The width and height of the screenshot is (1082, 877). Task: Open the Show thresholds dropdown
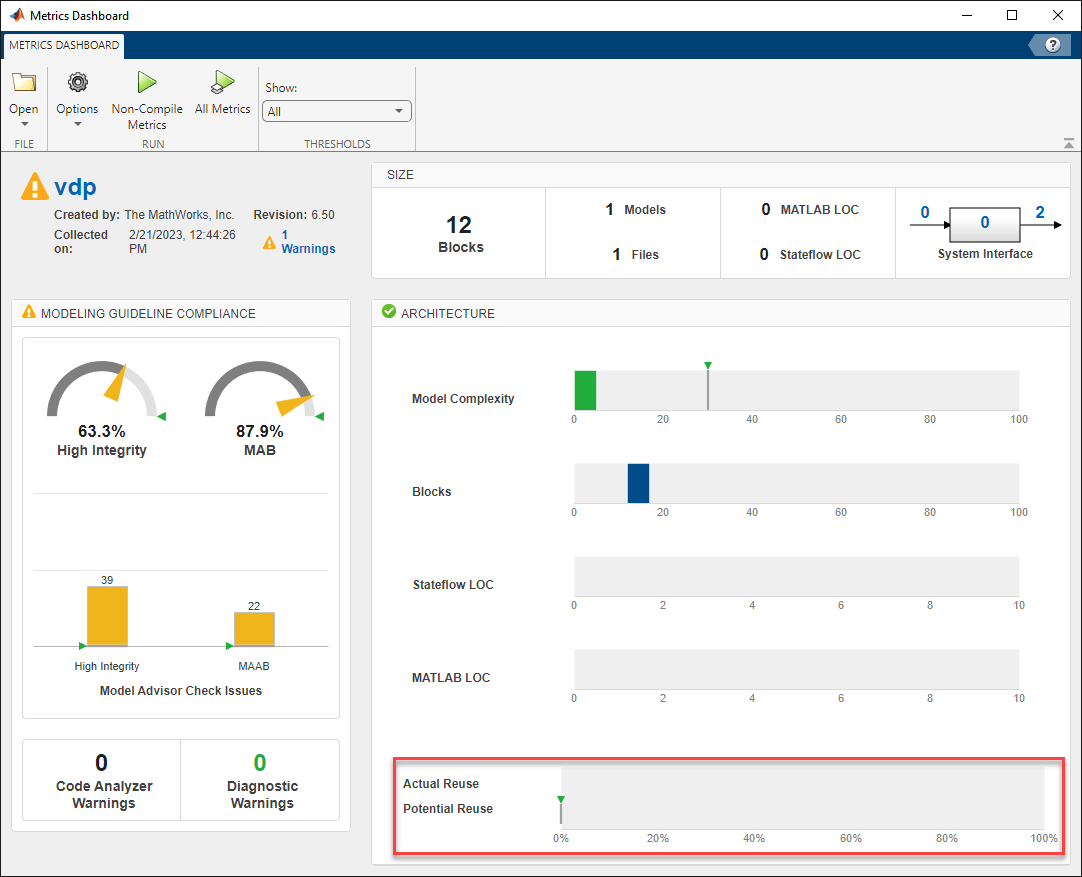[x=336, y=111]
